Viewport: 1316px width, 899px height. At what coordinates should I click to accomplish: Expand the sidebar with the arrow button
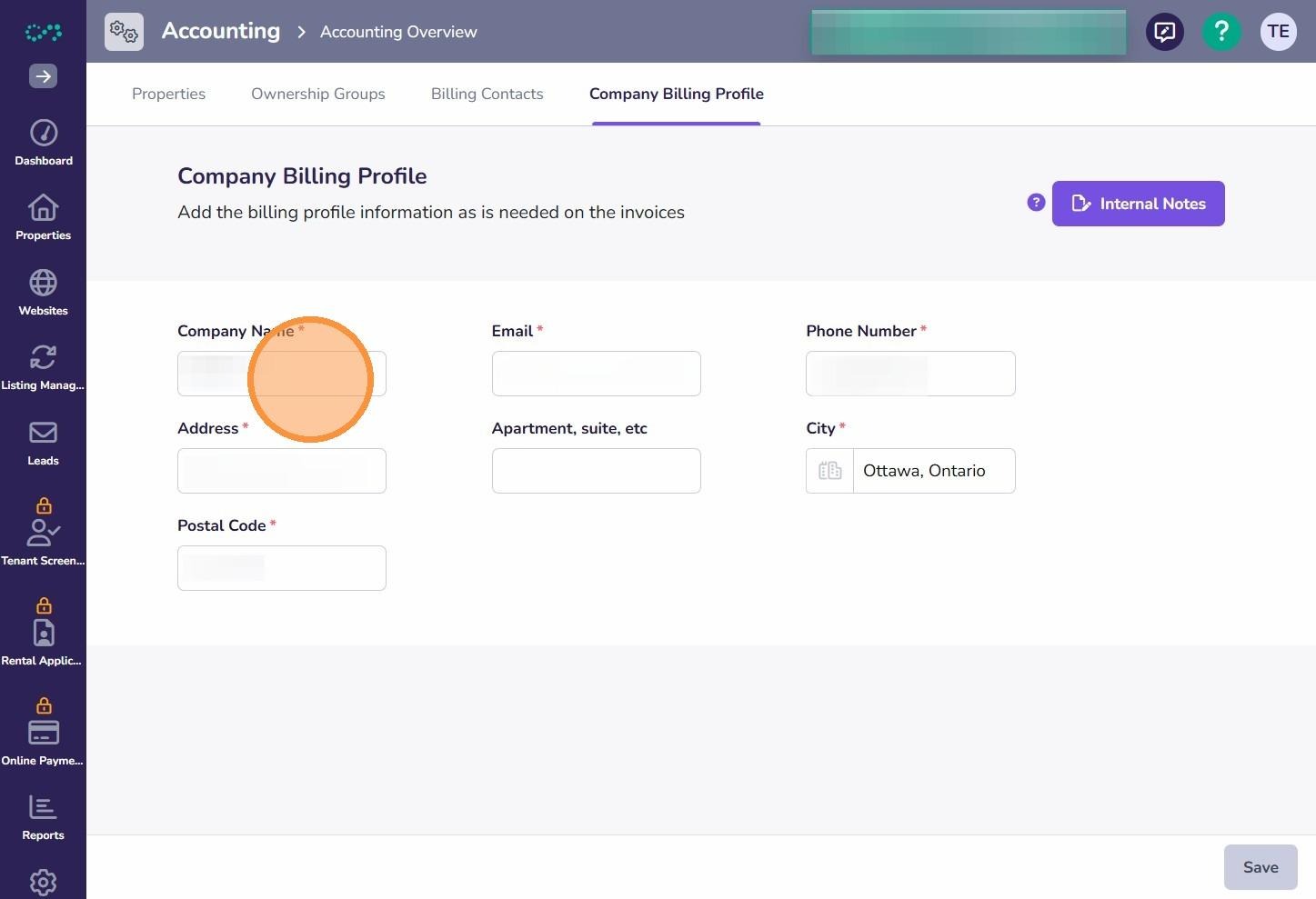(43, 76)
